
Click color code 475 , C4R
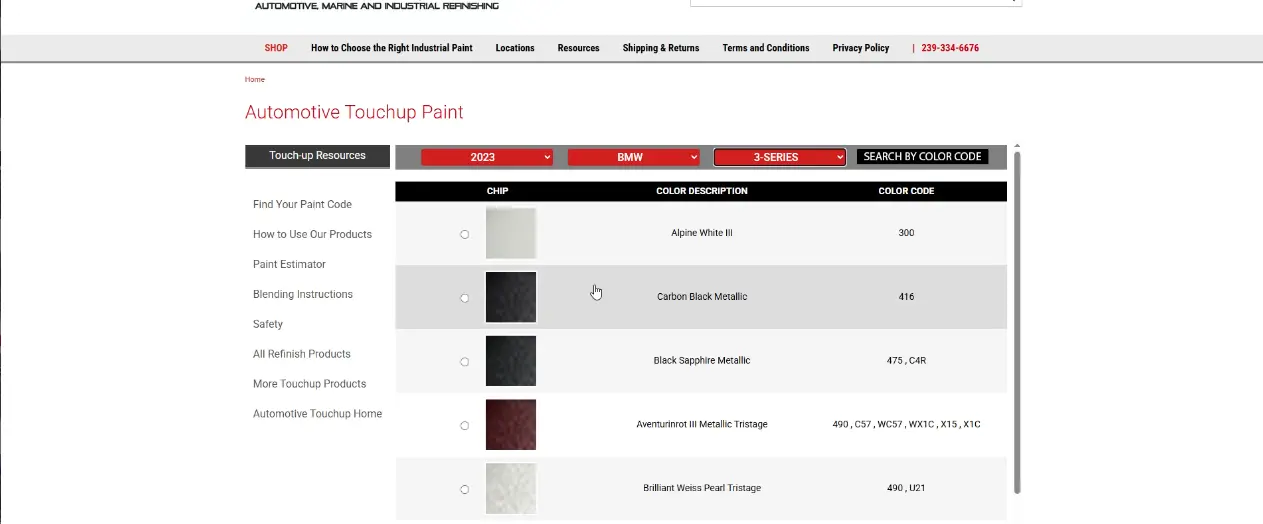pos(906,361)
